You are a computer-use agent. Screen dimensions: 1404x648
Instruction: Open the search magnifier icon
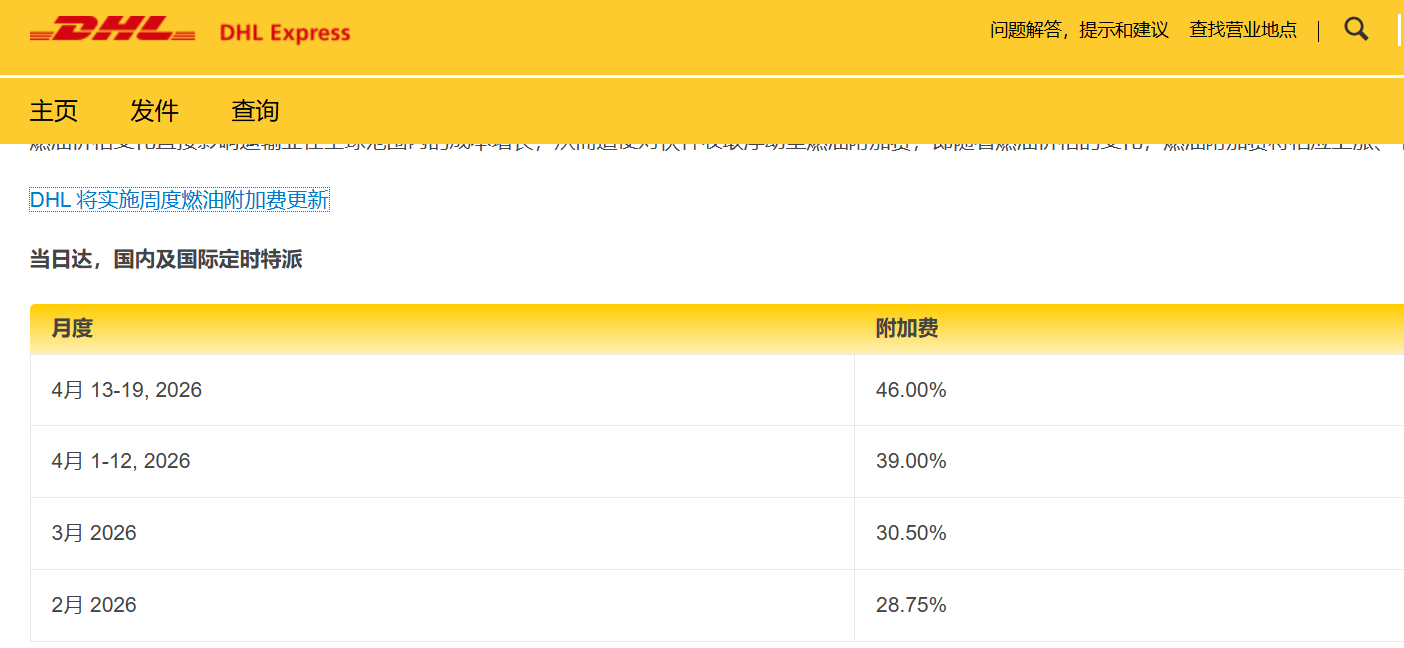(x=1355, y=29)
